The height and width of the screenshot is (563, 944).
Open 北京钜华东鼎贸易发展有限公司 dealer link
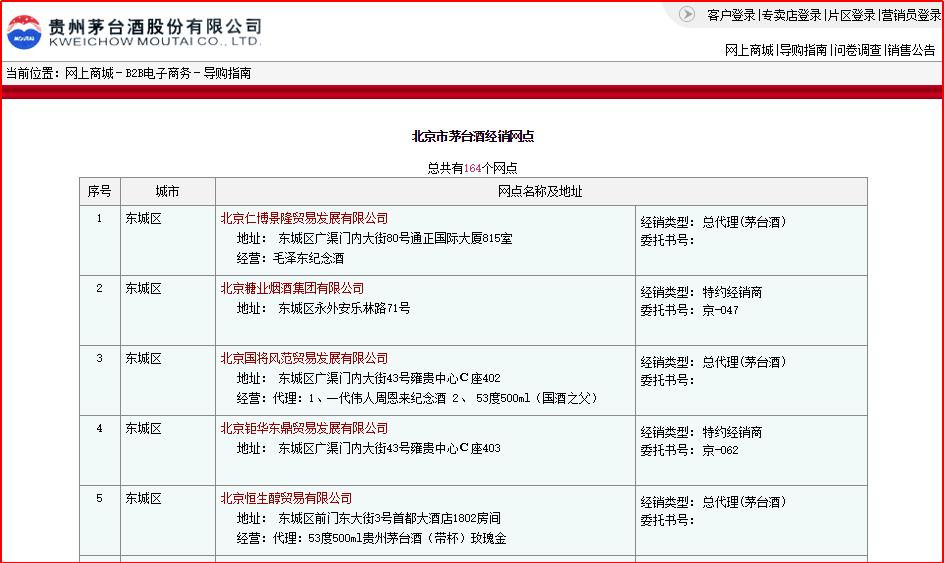click(x=304, y=428)
